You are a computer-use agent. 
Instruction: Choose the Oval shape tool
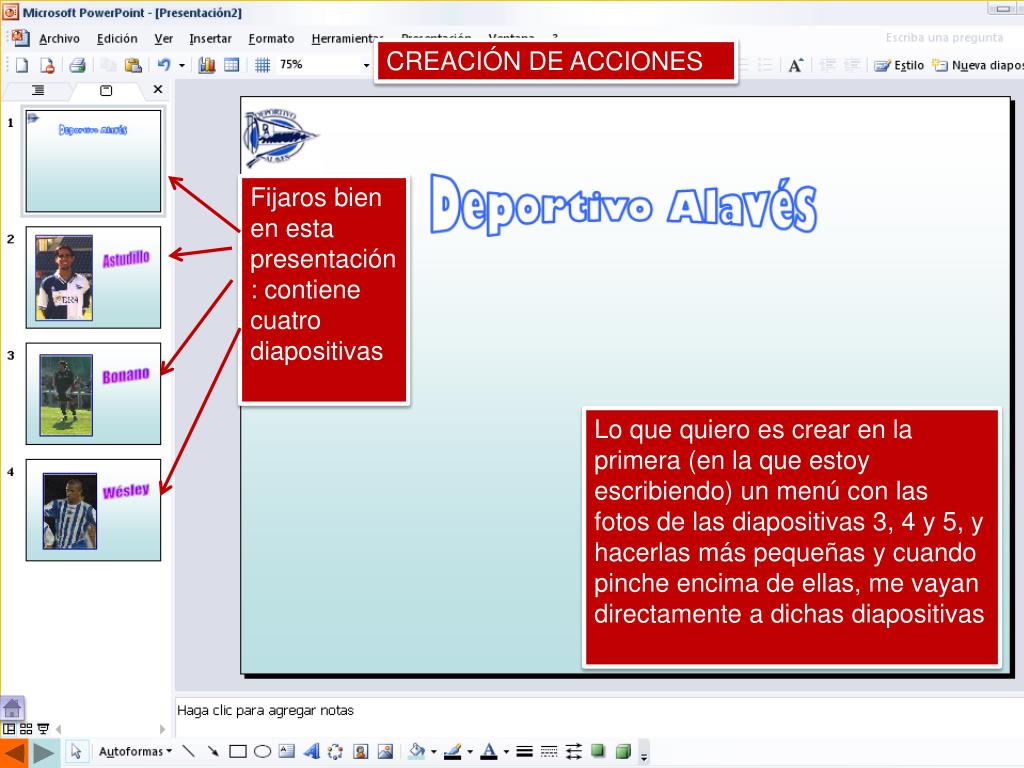[263, 751]
